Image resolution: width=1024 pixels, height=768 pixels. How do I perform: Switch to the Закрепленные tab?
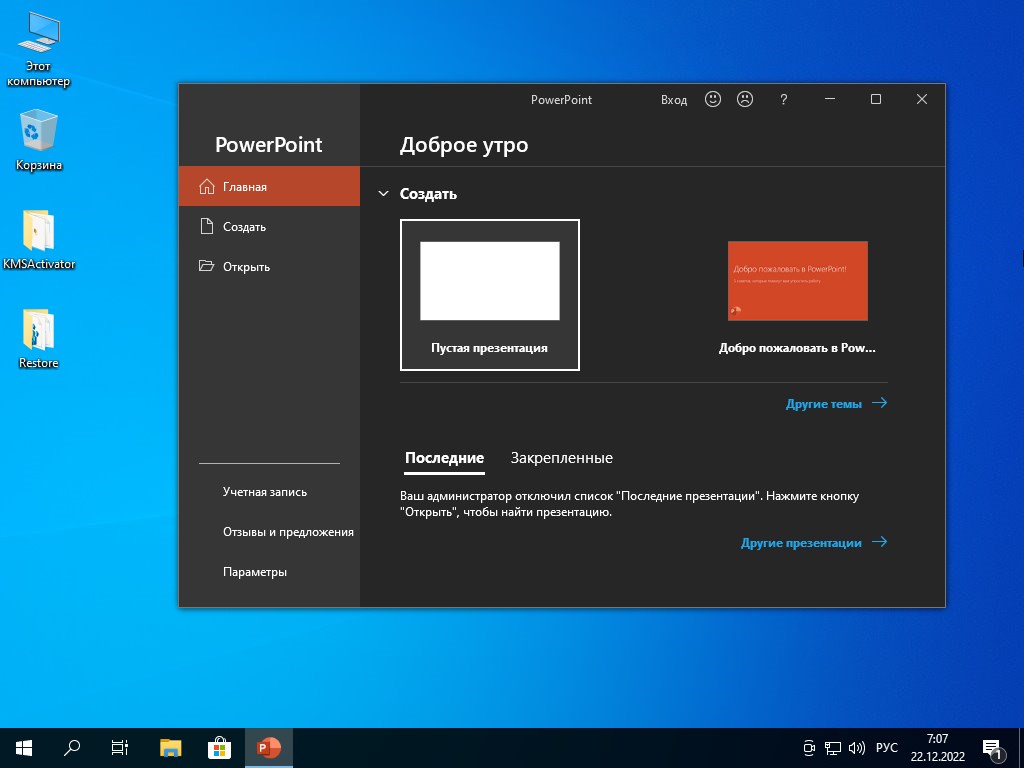click(561, 458)
